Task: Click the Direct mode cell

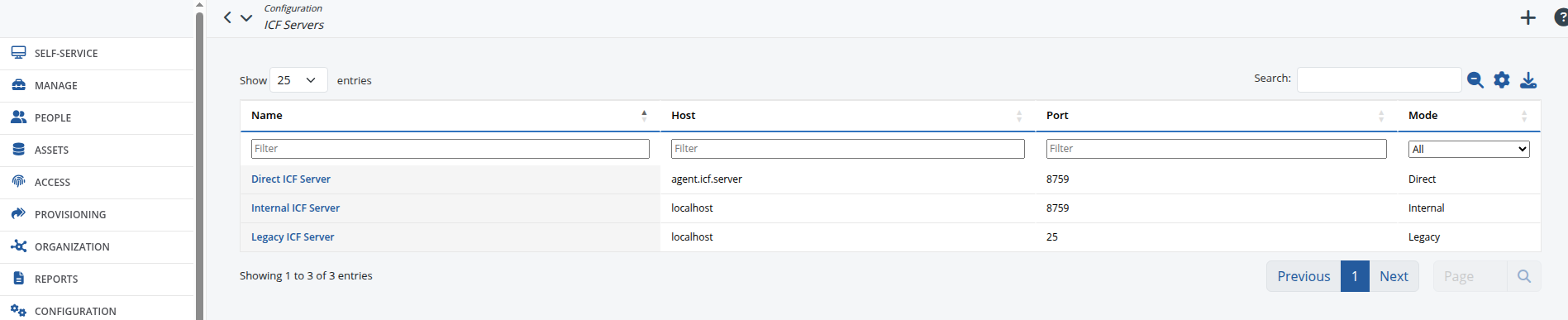Action: (x=1422, y=179)
